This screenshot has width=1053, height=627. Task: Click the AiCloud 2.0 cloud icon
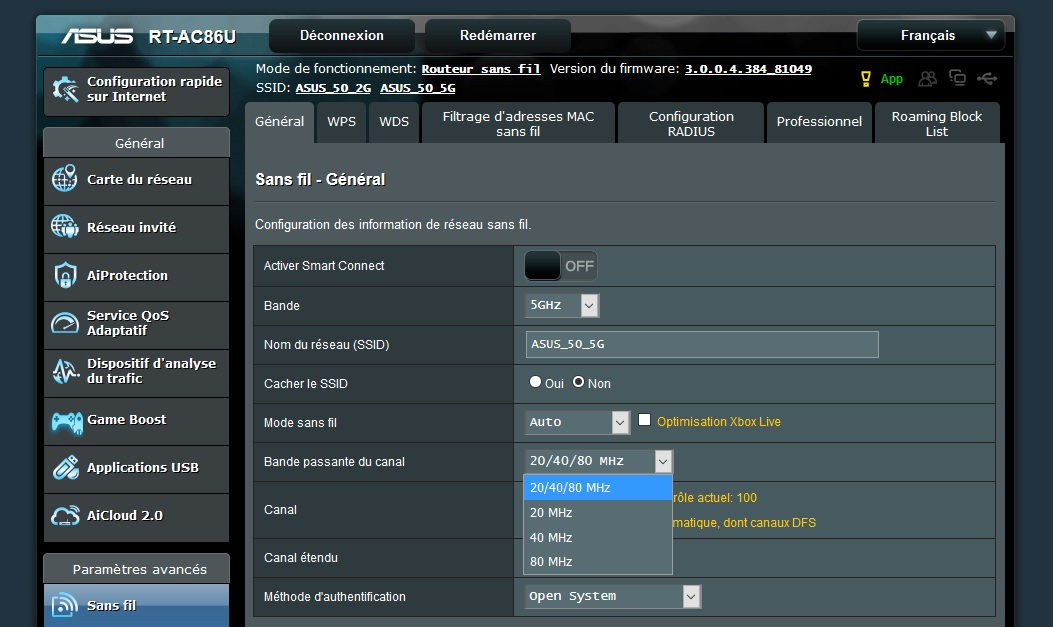65,516
